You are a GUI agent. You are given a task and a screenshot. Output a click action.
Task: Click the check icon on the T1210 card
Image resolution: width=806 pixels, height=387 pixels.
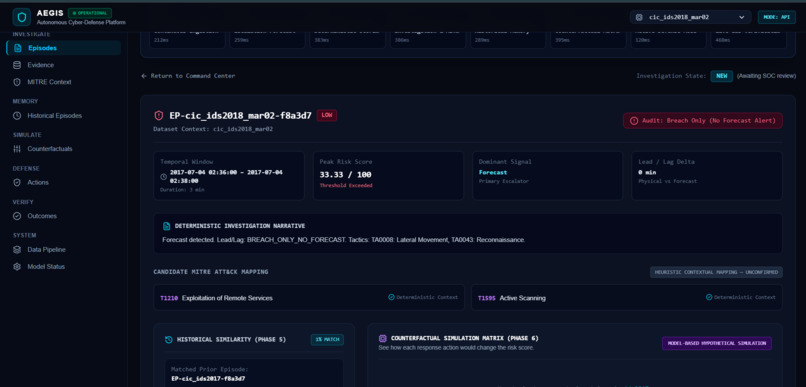(x=391, y=297)
